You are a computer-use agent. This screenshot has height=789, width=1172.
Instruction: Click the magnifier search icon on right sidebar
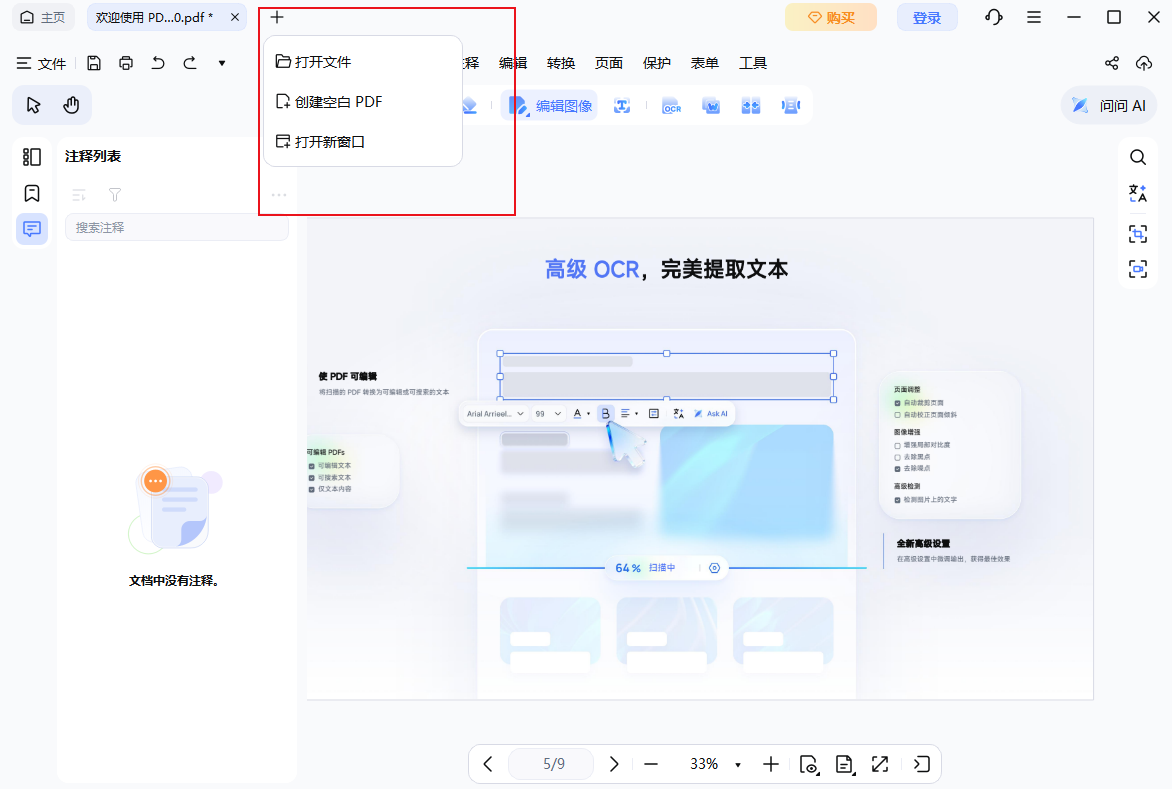pyautogui.click(x=1138, y=158)
